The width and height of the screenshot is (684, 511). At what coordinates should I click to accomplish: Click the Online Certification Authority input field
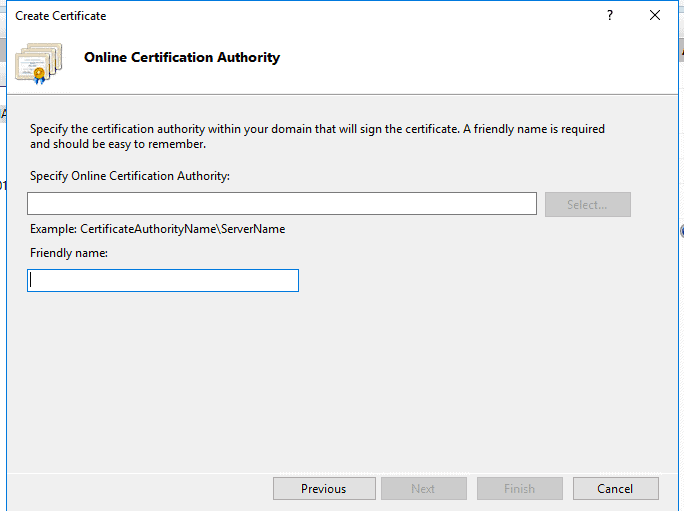tap(282, 203)
